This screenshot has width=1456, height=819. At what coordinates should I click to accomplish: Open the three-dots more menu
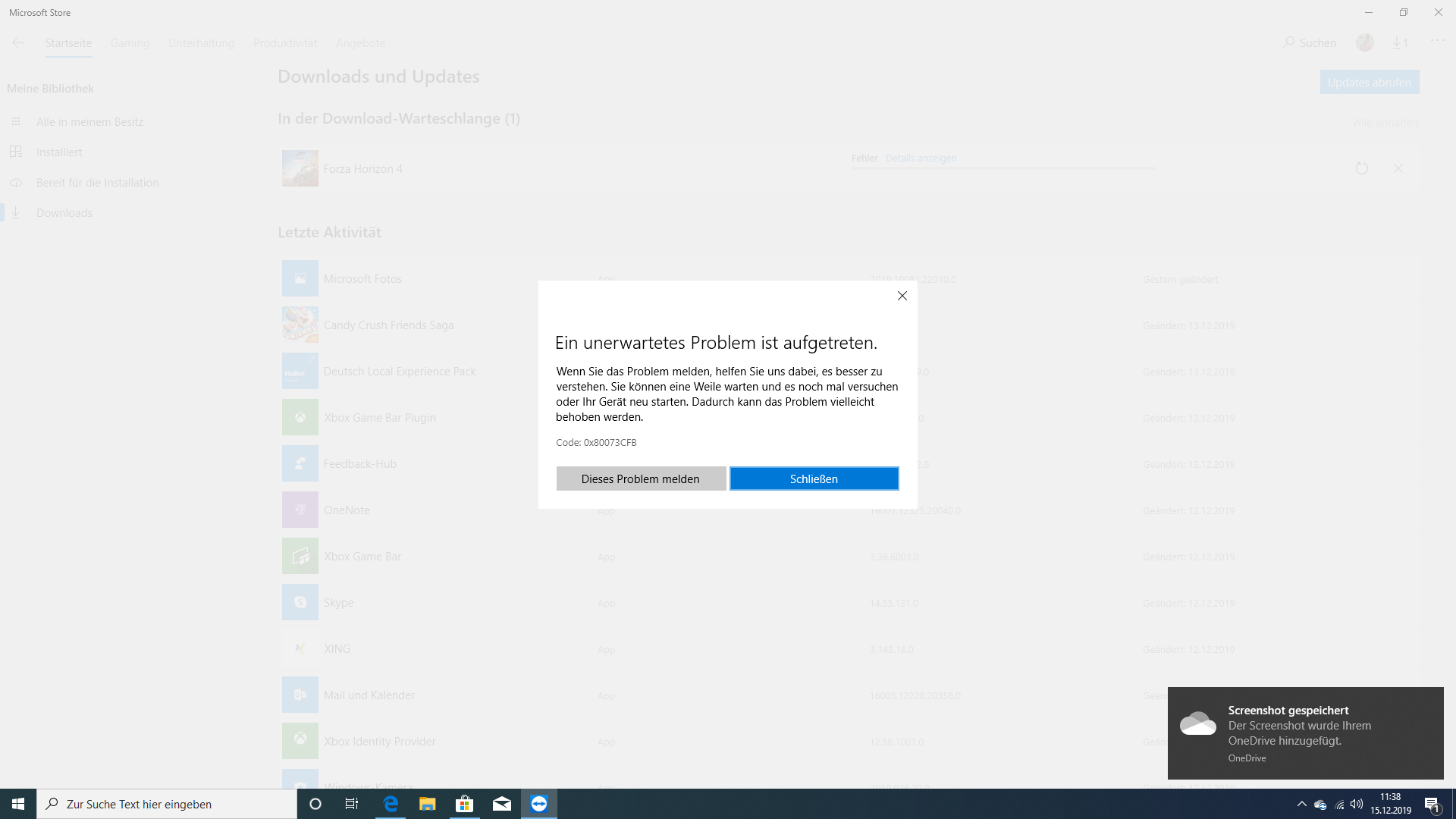(x=1437, y=41)
